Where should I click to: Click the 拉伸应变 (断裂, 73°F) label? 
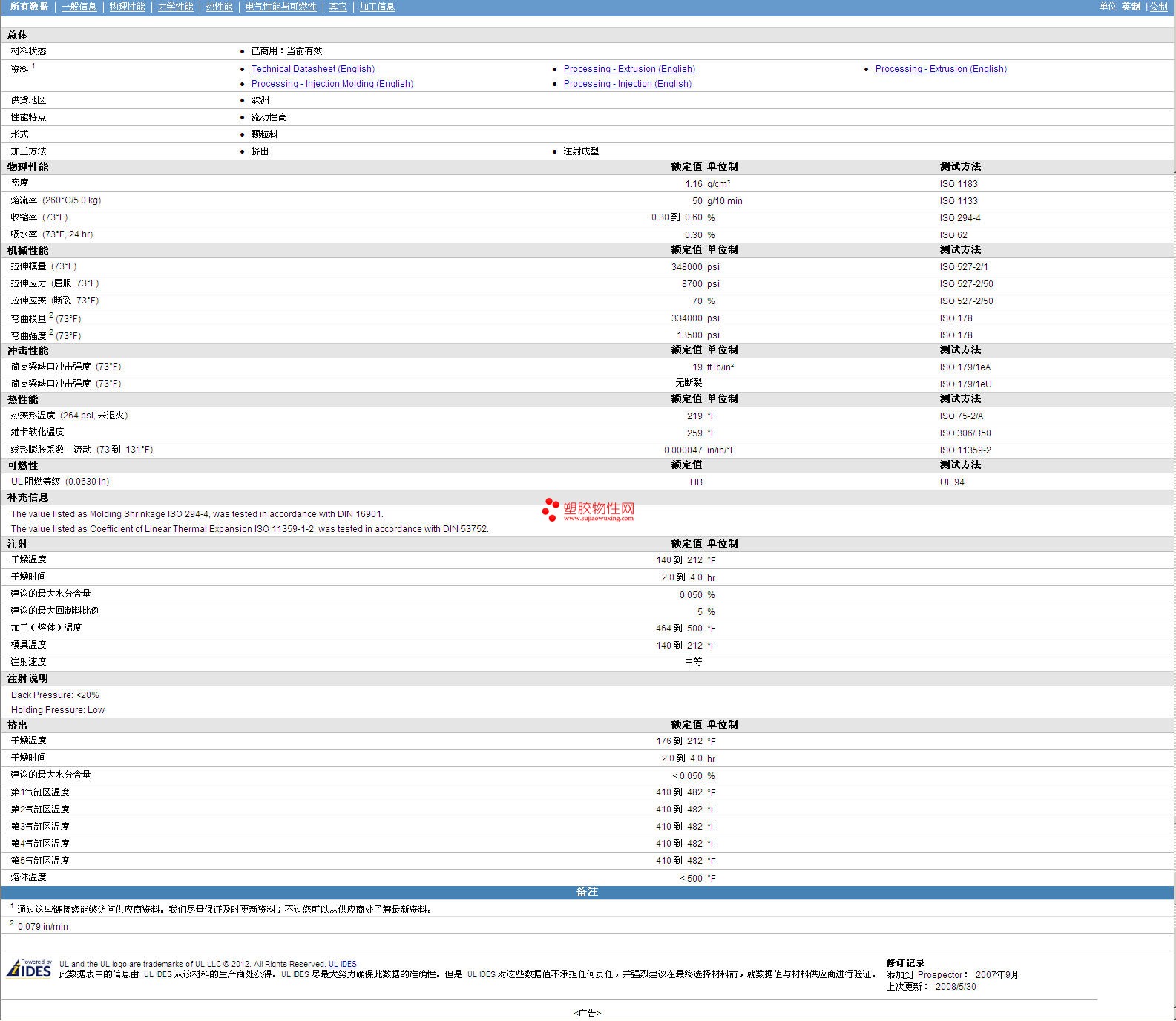pyautogui.click(x=55, y=301)
